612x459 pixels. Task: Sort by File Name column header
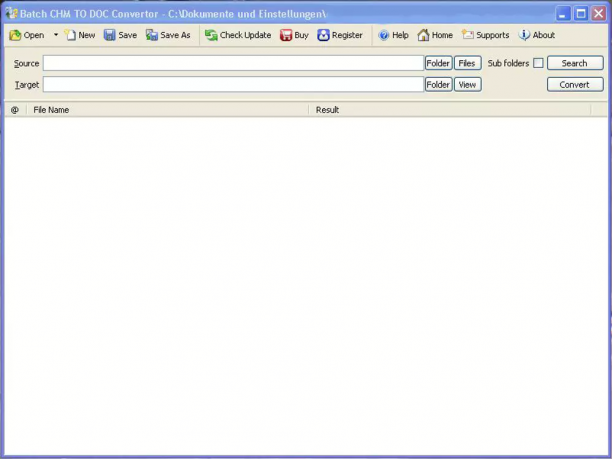168,110
